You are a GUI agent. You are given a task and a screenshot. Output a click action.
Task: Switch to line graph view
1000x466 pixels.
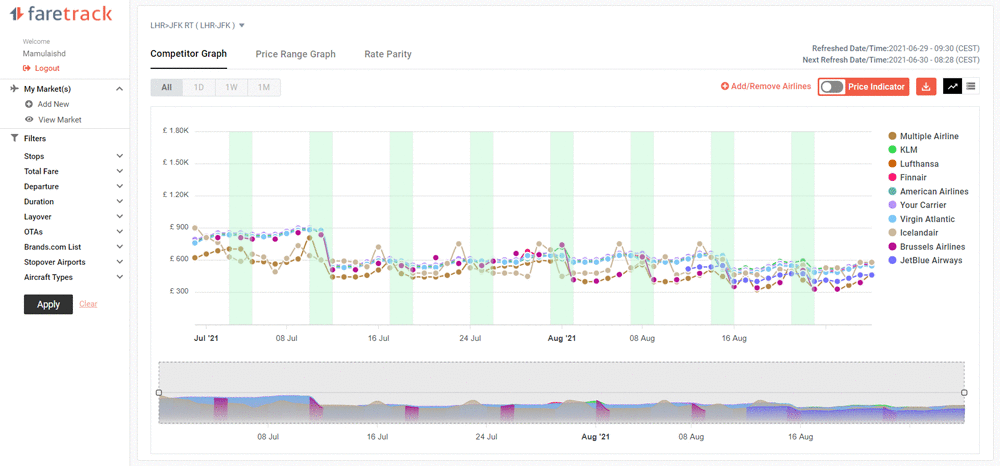[x=953, y=86]
